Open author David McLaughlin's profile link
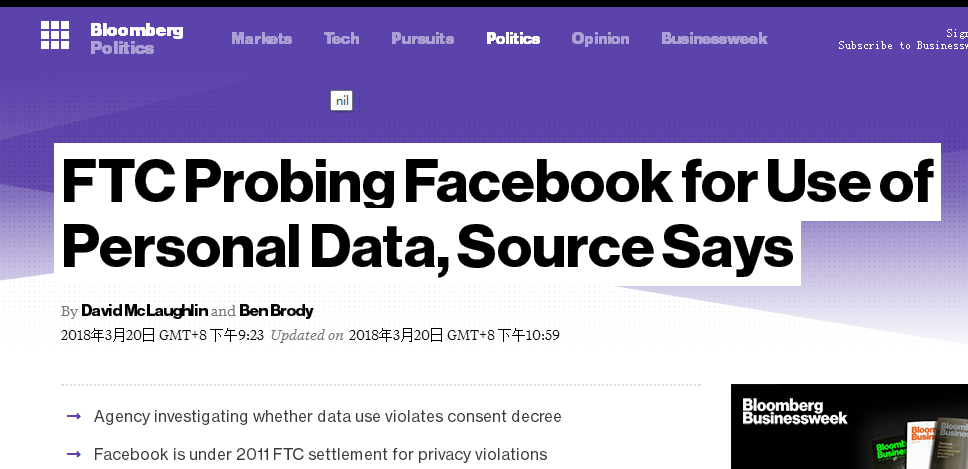This screenshot has height=469, width=968. (x=144, y=310)
